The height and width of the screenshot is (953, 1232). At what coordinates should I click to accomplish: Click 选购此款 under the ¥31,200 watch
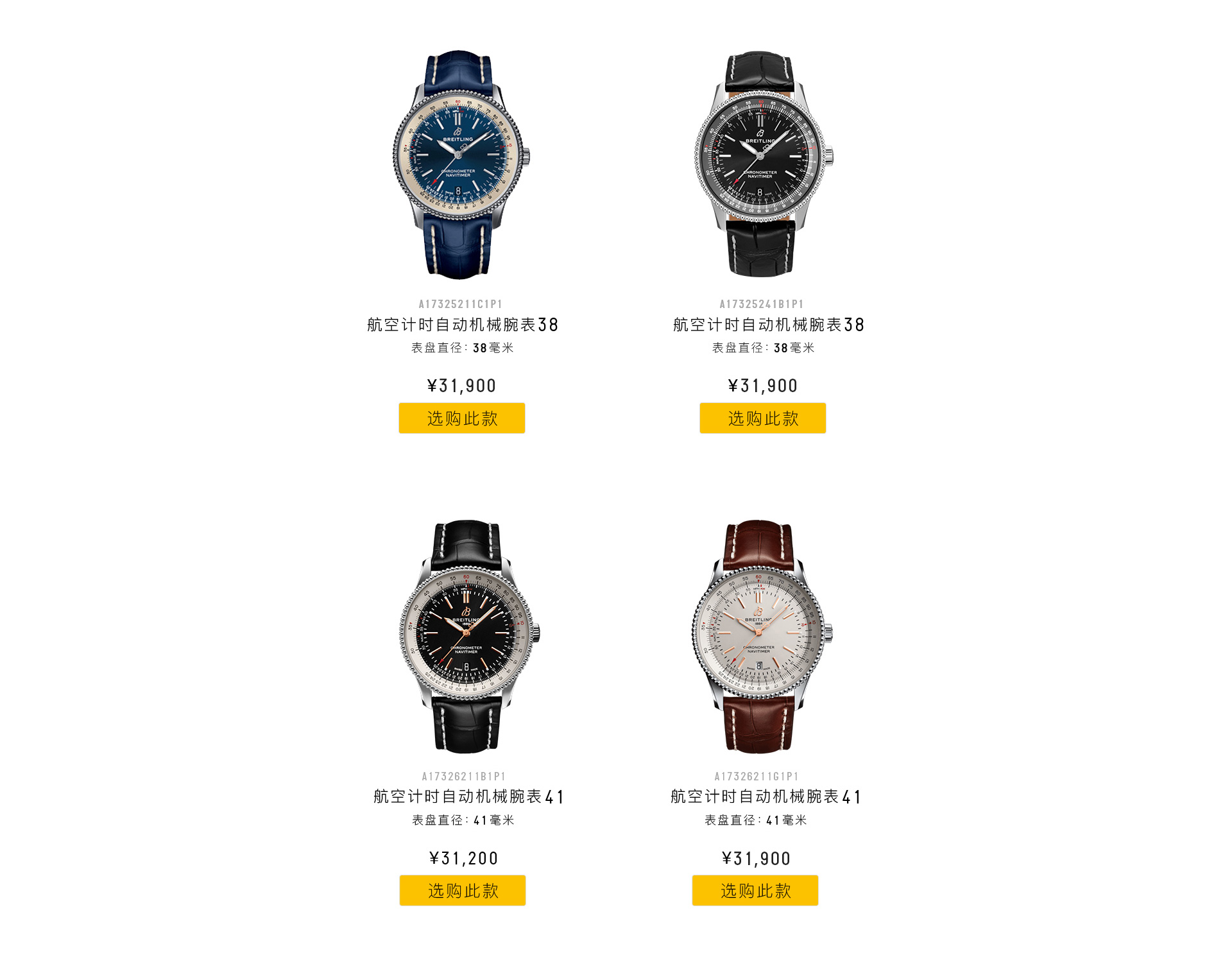coord(463,890)
